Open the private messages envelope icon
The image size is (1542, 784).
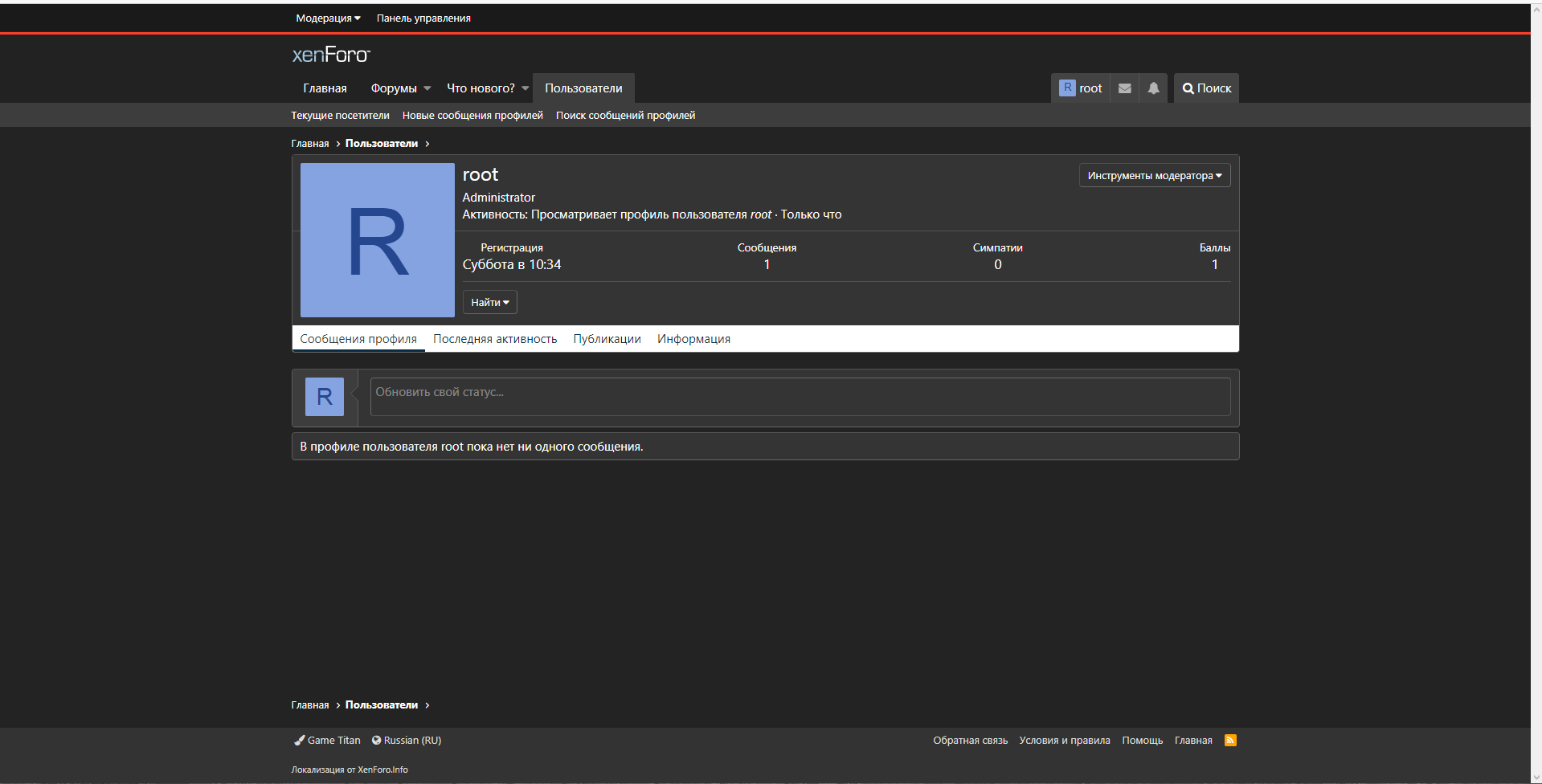(x=1124, y=88)
